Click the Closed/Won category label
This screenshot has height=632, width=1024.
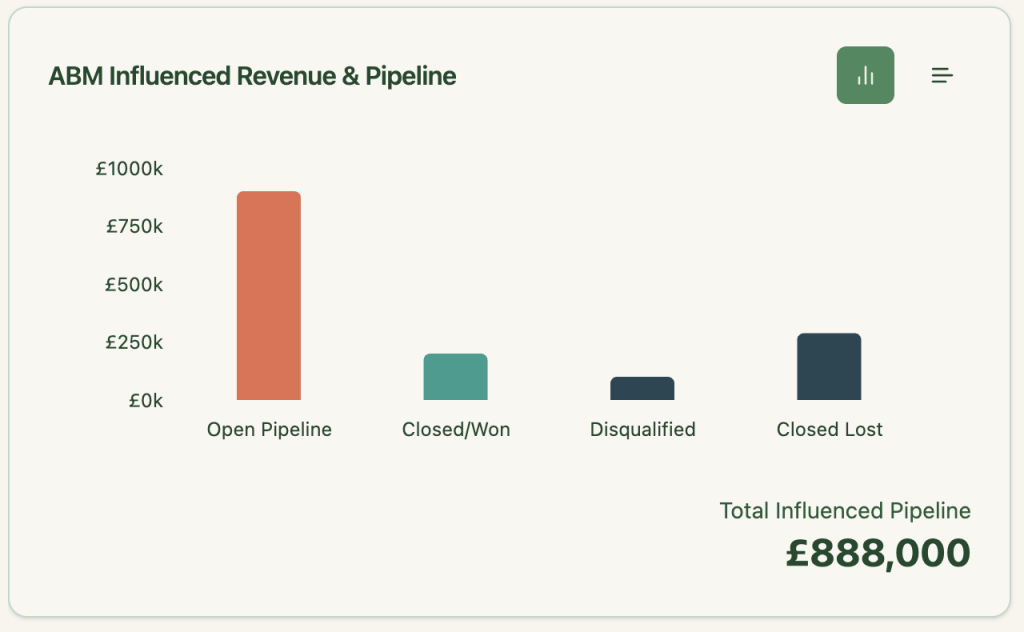(456, 429)
